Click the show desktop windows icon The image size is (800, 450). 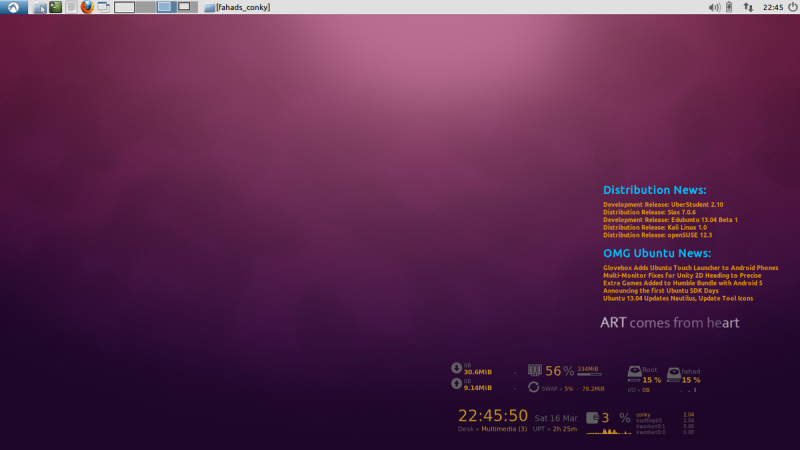click(104, 7)
